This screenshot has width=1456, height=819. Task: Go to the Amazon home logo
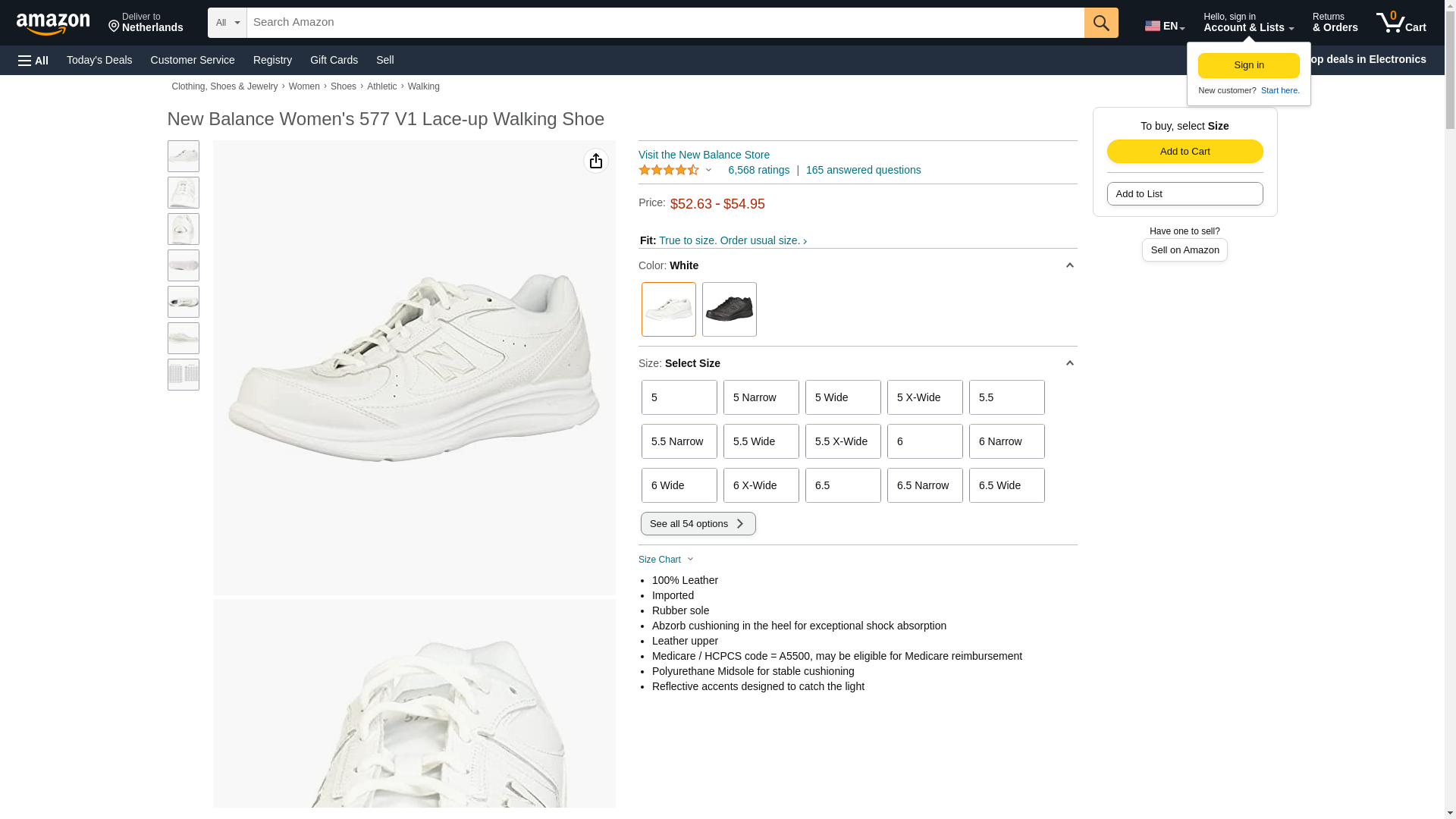pos(53,24)
